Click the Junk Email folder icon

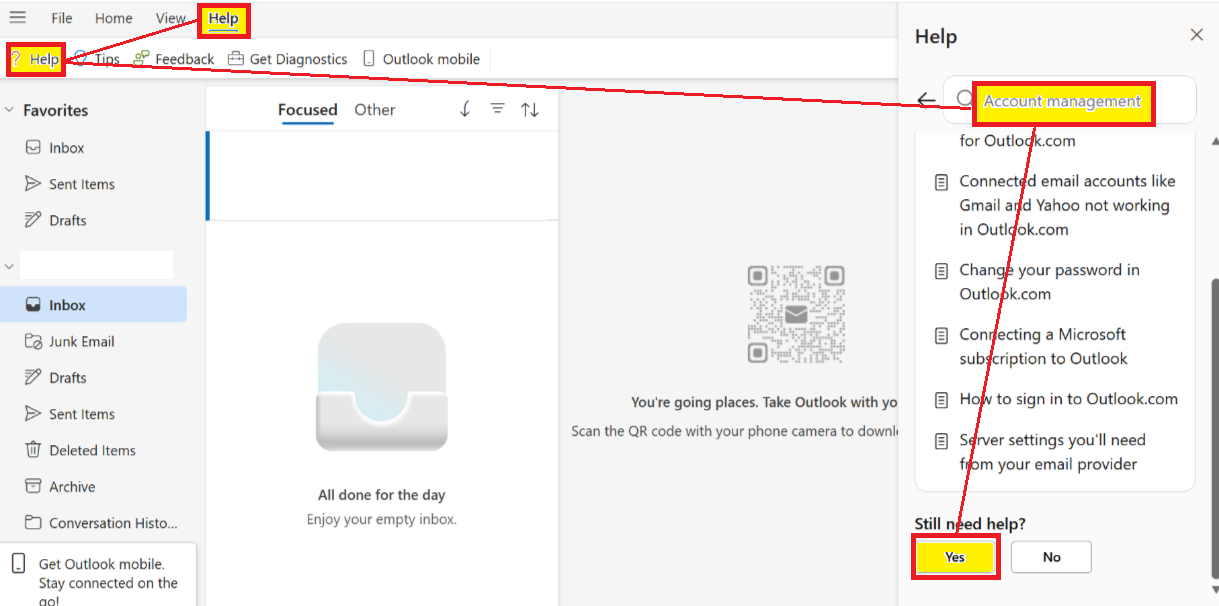(33, 341)
